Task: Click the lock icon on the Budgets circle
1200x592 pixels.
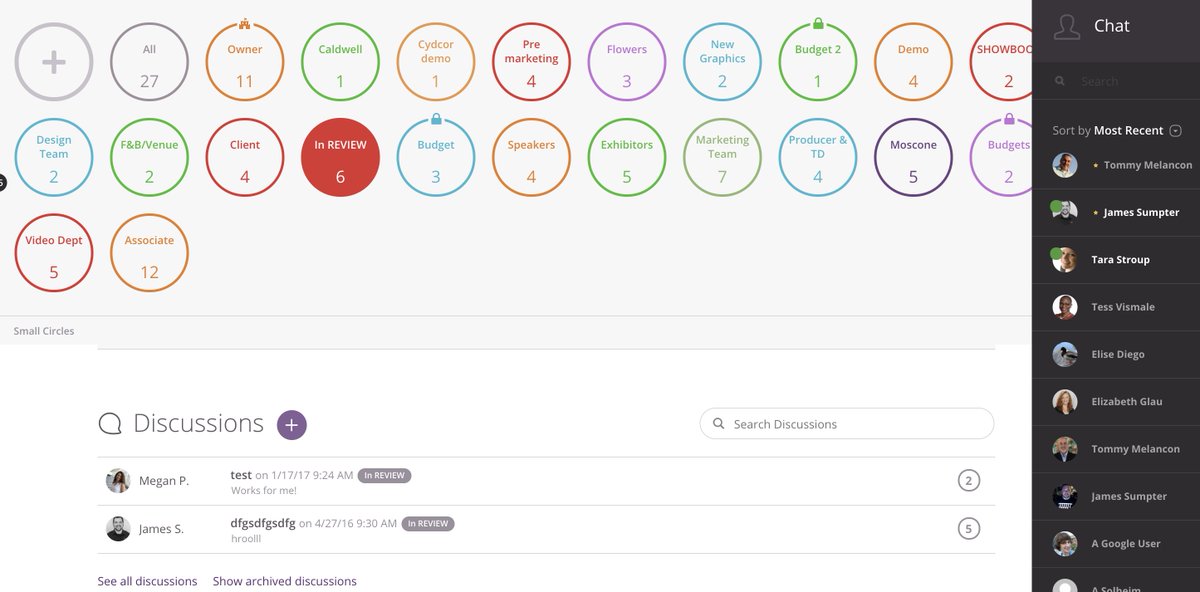Action: click(1009, 117)
